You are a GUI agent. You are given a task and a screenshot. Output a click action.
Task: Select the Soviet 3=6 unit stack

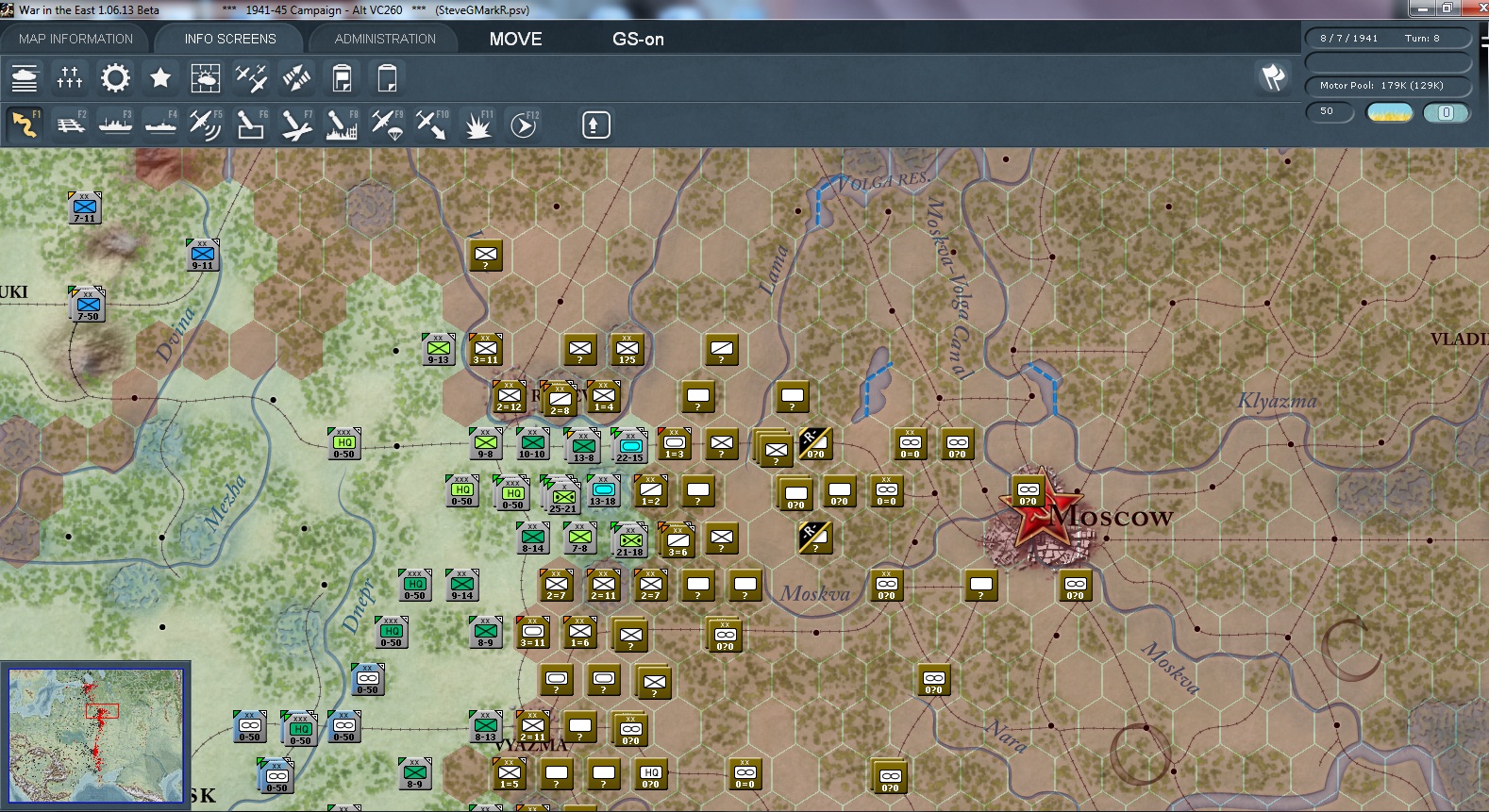coord(678,540)
